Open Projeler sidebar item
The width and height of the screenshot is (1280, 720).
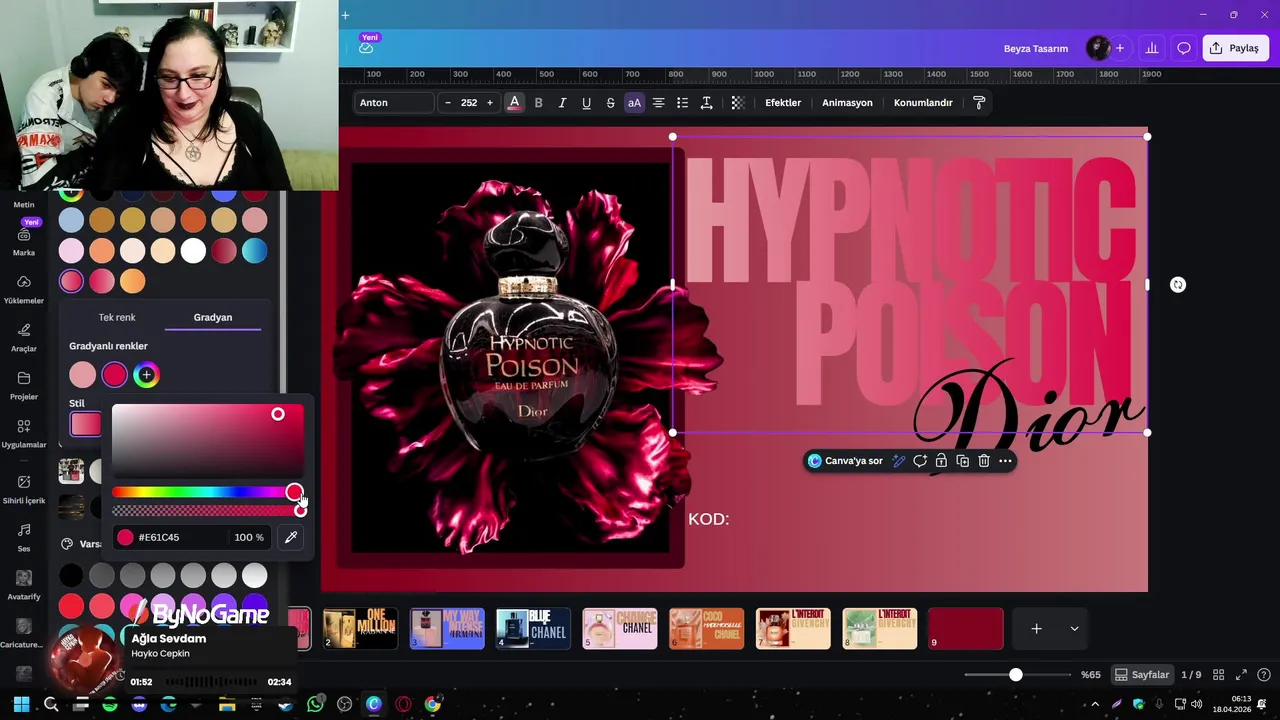click(x=24, y=386)
